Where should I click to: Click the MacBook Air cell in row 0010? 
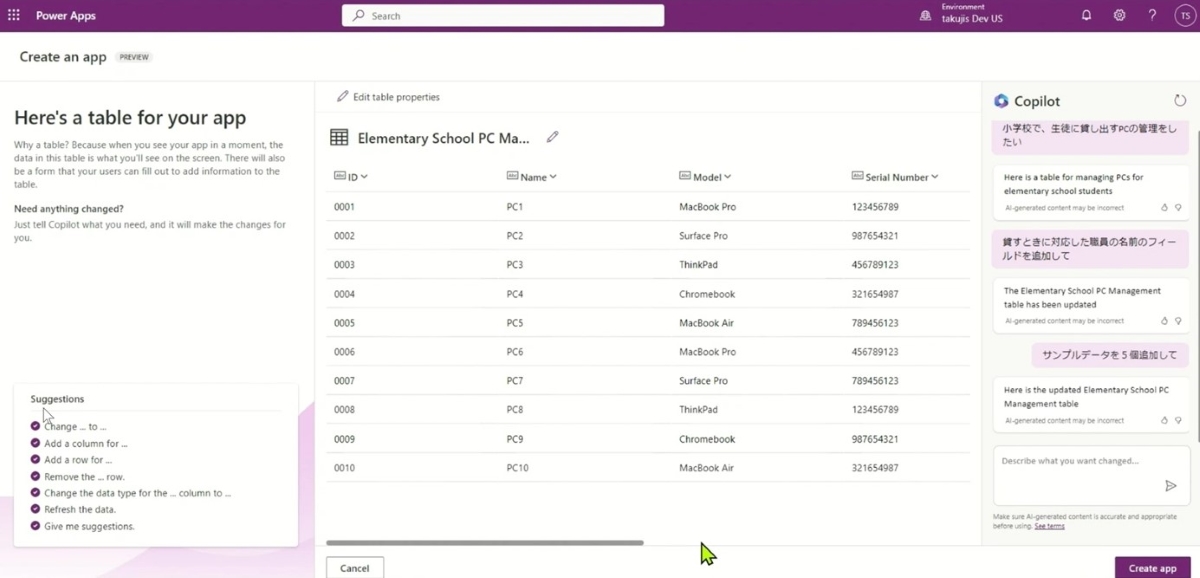tap(706, 468)
